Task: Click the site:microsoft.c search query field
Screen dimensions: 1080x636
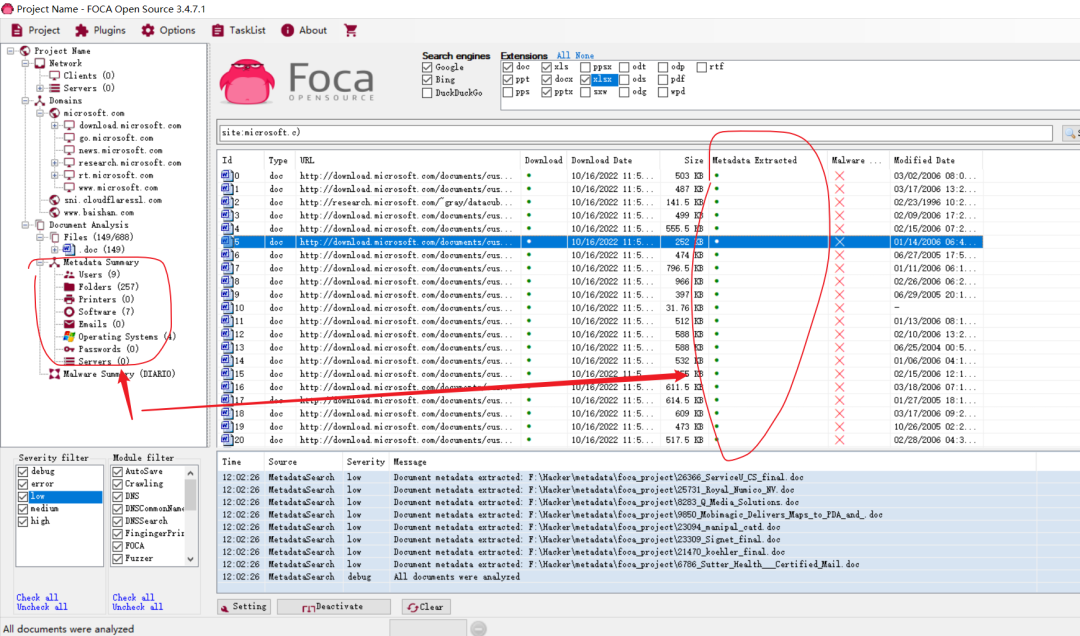Action: 636,133
